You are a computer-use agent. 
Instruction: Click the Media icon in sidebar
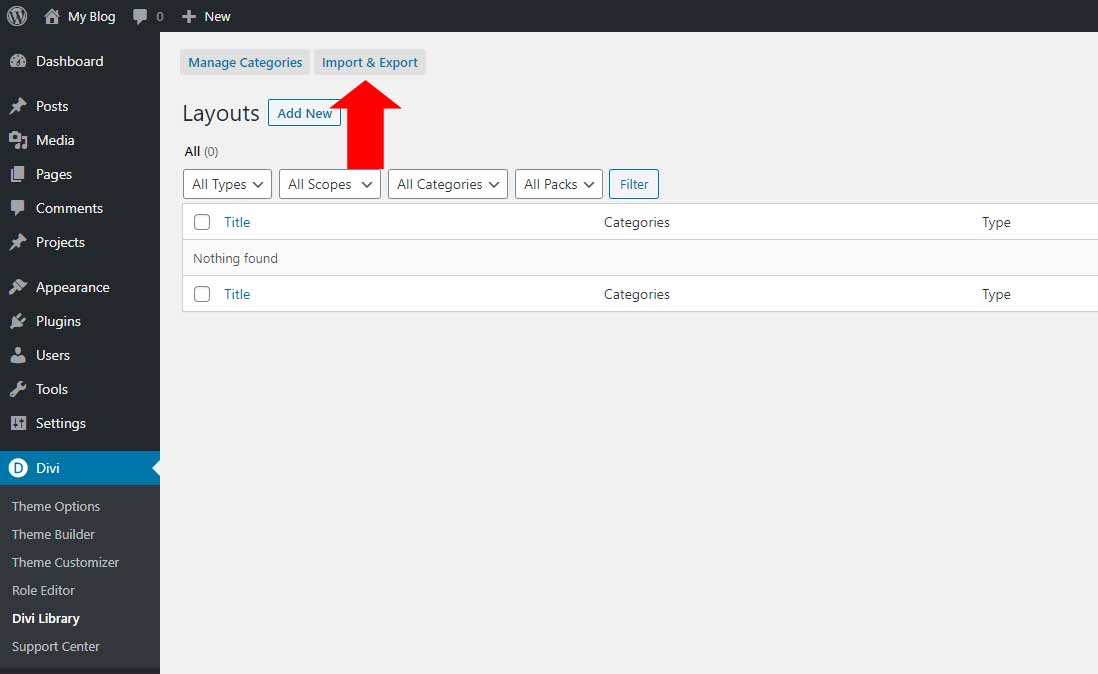click(18, 140)
